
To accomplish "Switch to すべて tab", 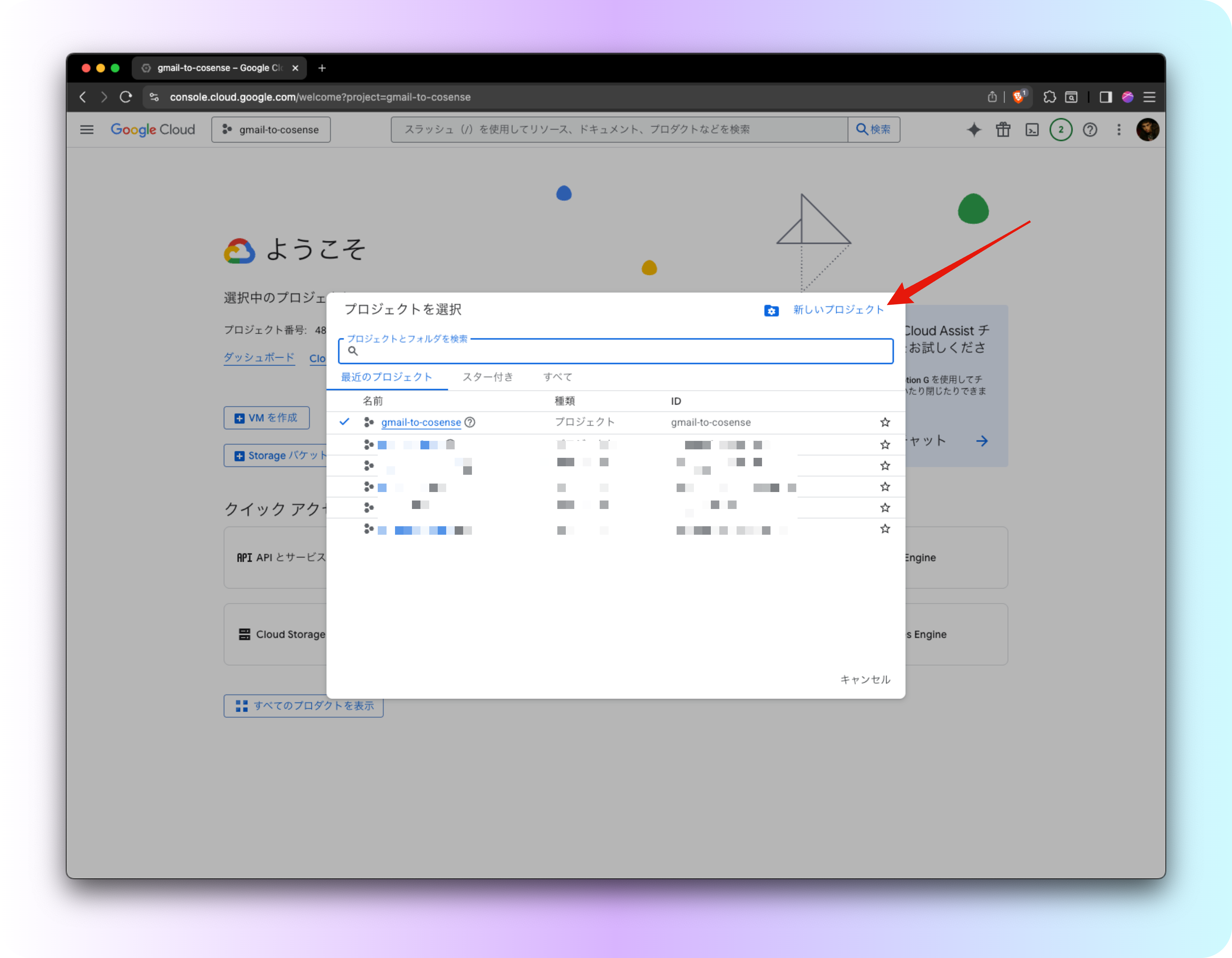I will click(x=558, y=377).
